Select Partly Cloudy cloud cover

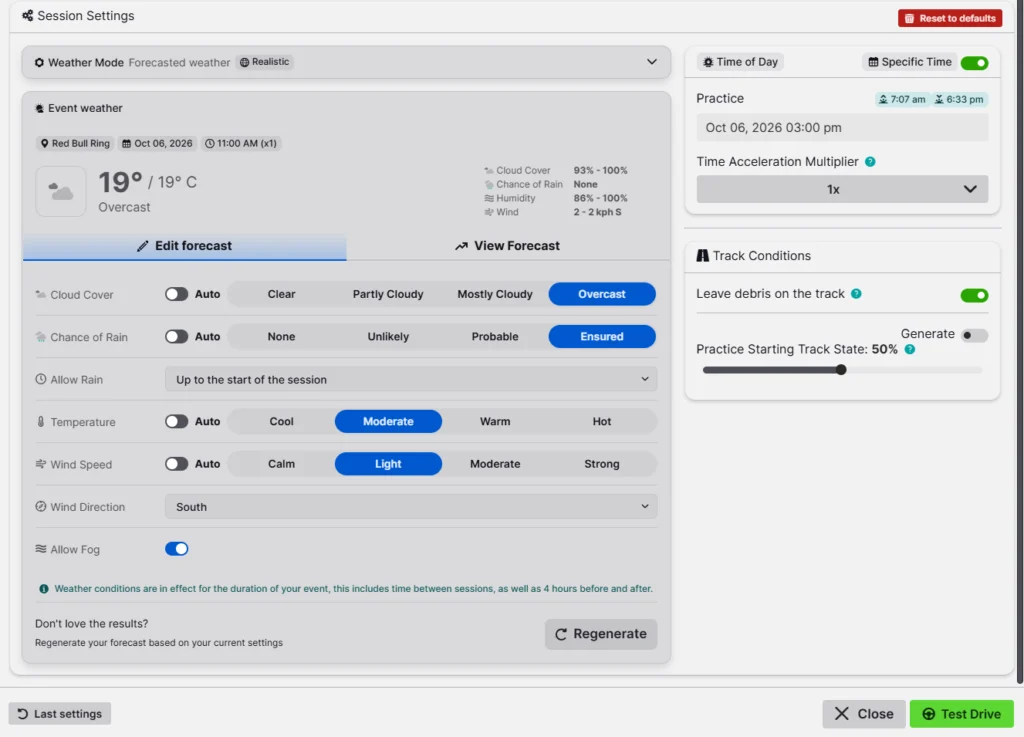coord(388,294)
